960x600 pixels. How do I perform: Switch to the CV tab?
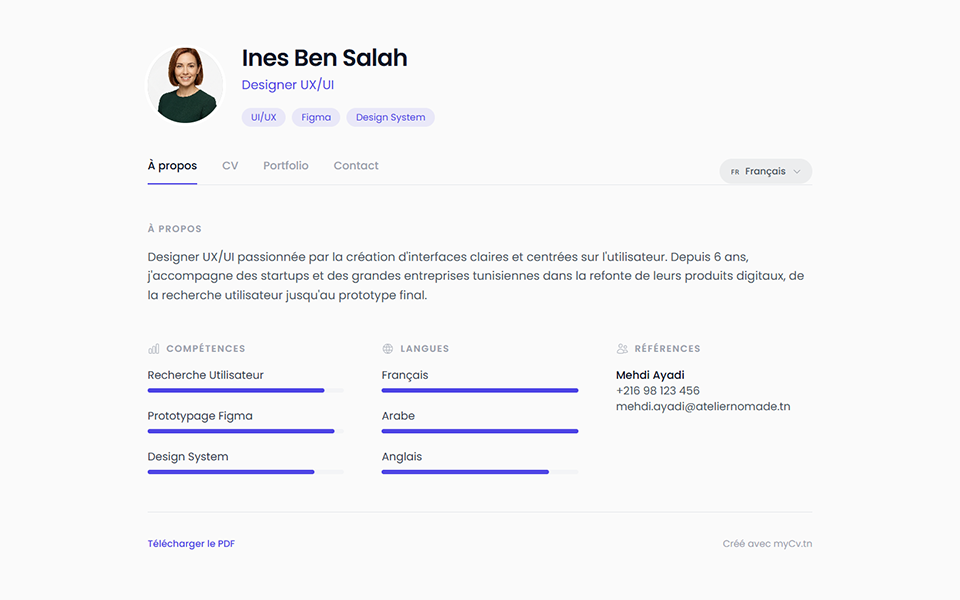point(230,165)
